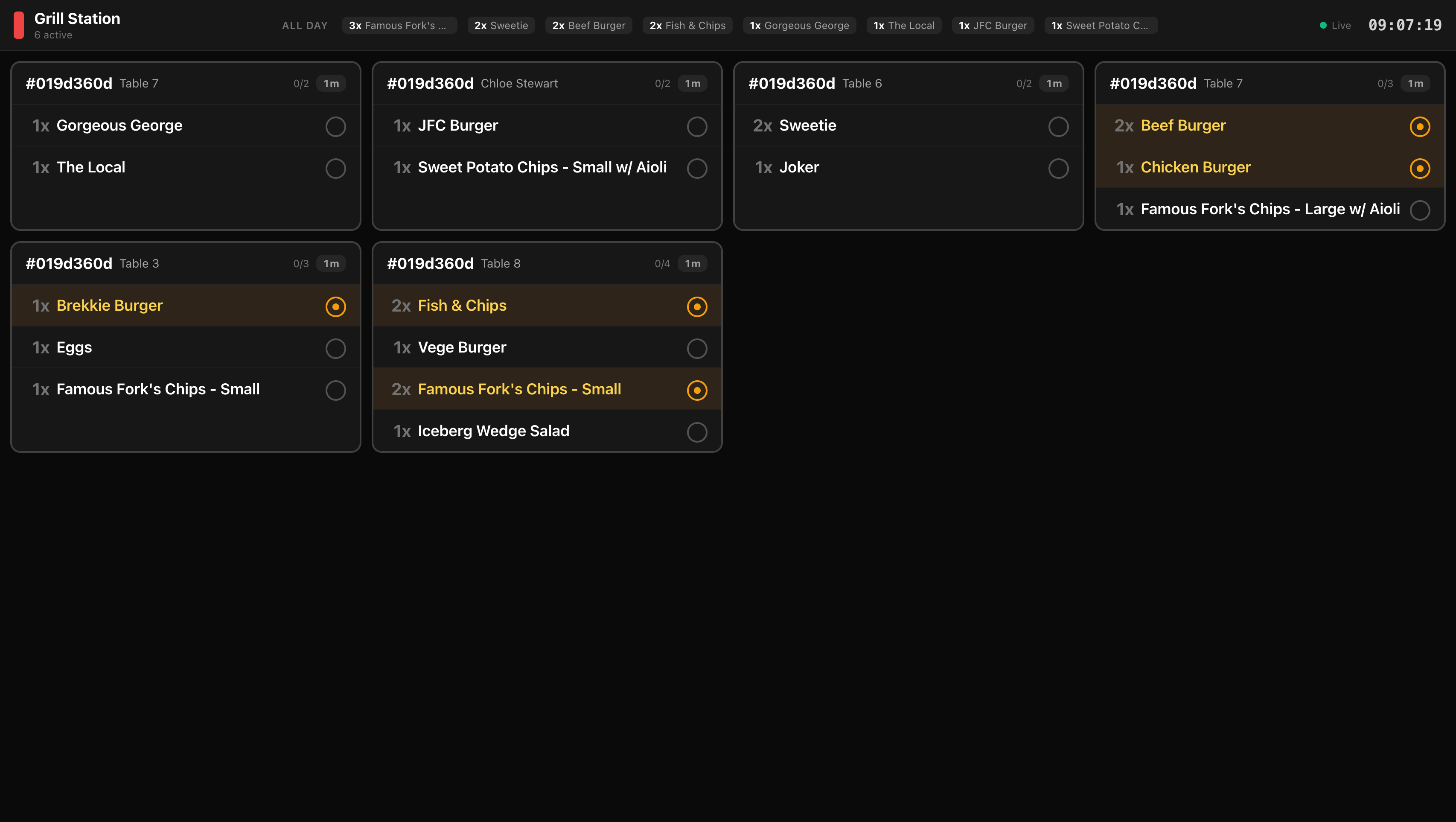Mark Joker done on Table 6
Screen dimensions: 1456x822
coord(1058,168)
